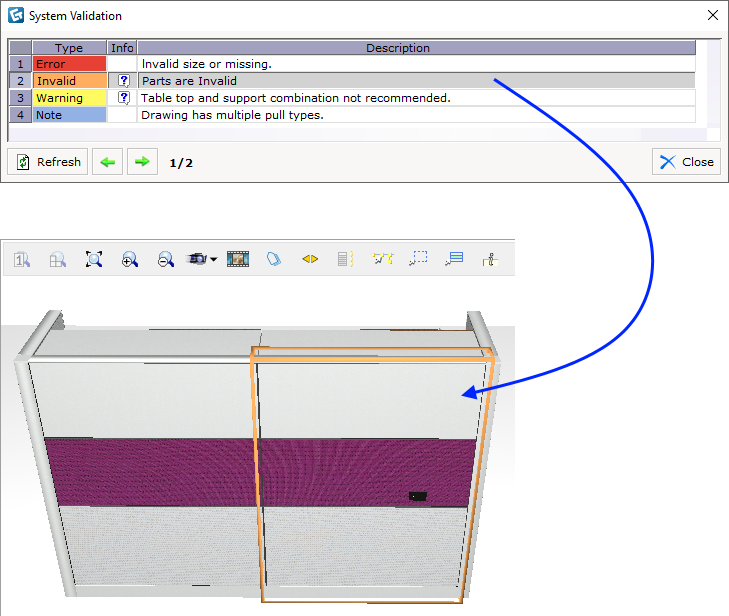This screenshot has height=616, width=729.
Task: Open info help icon for Warning row
Action: pyautogui.click(x=124, y=98)
